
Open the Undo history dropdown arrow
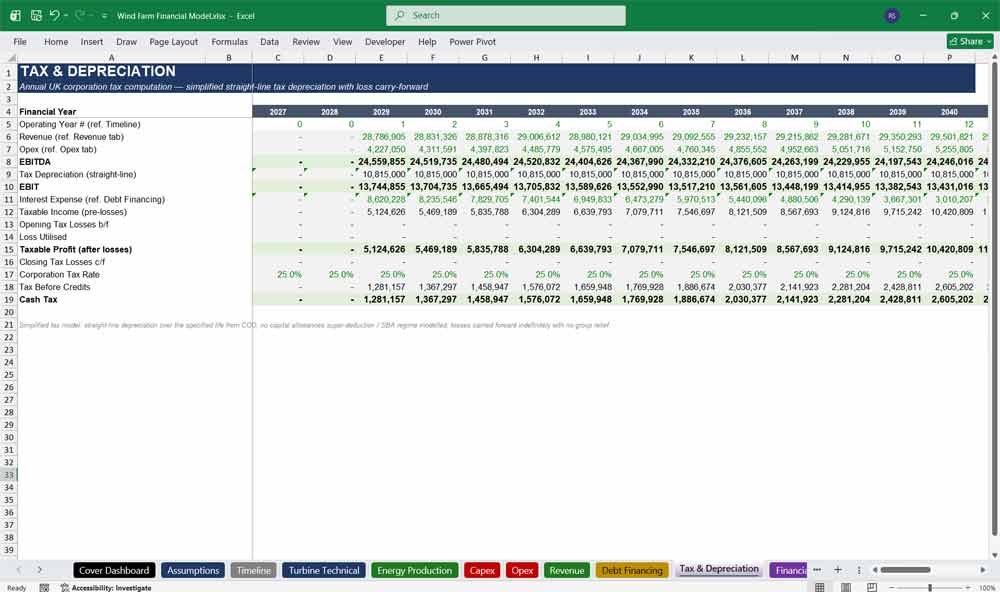point(66,15)
